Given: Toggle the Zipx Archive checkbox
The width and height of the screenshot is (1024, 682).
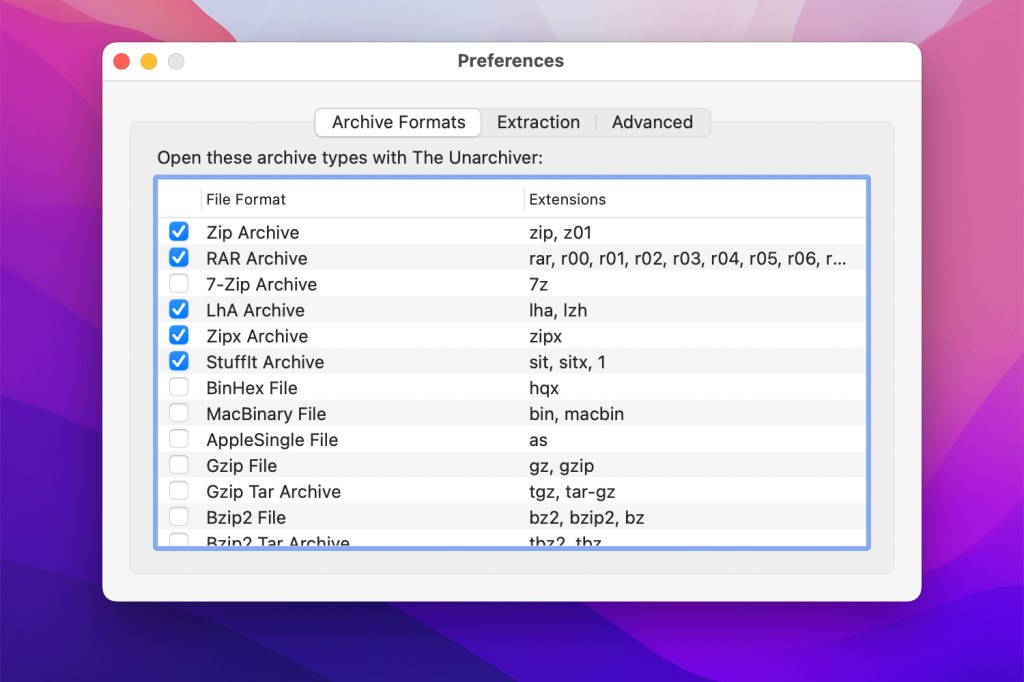Looking at the screenshot, I should 179,335.
